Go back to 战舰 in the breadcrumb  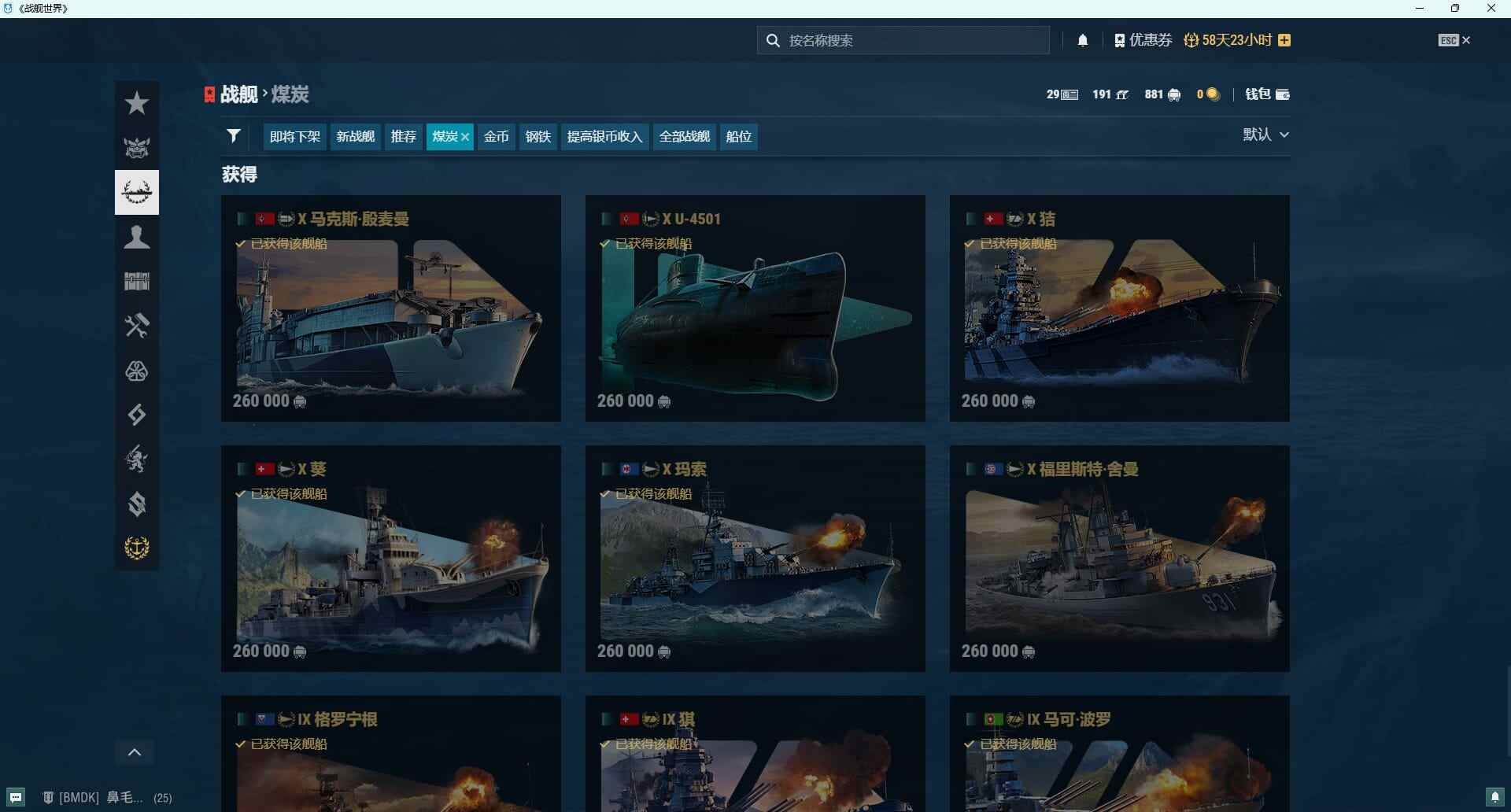pos(239,94)
